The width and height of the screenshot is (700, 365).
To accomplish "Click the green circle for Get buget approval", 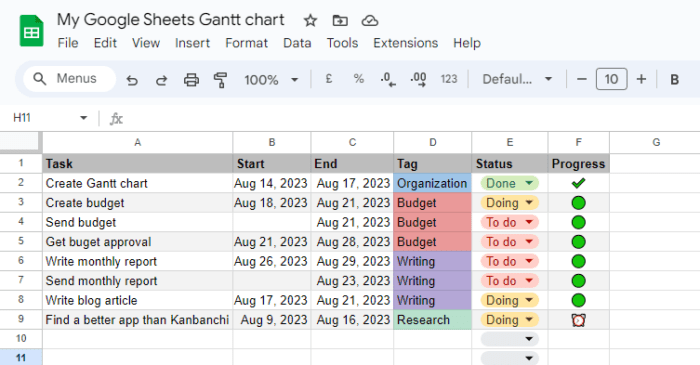I will coord(578,242).
